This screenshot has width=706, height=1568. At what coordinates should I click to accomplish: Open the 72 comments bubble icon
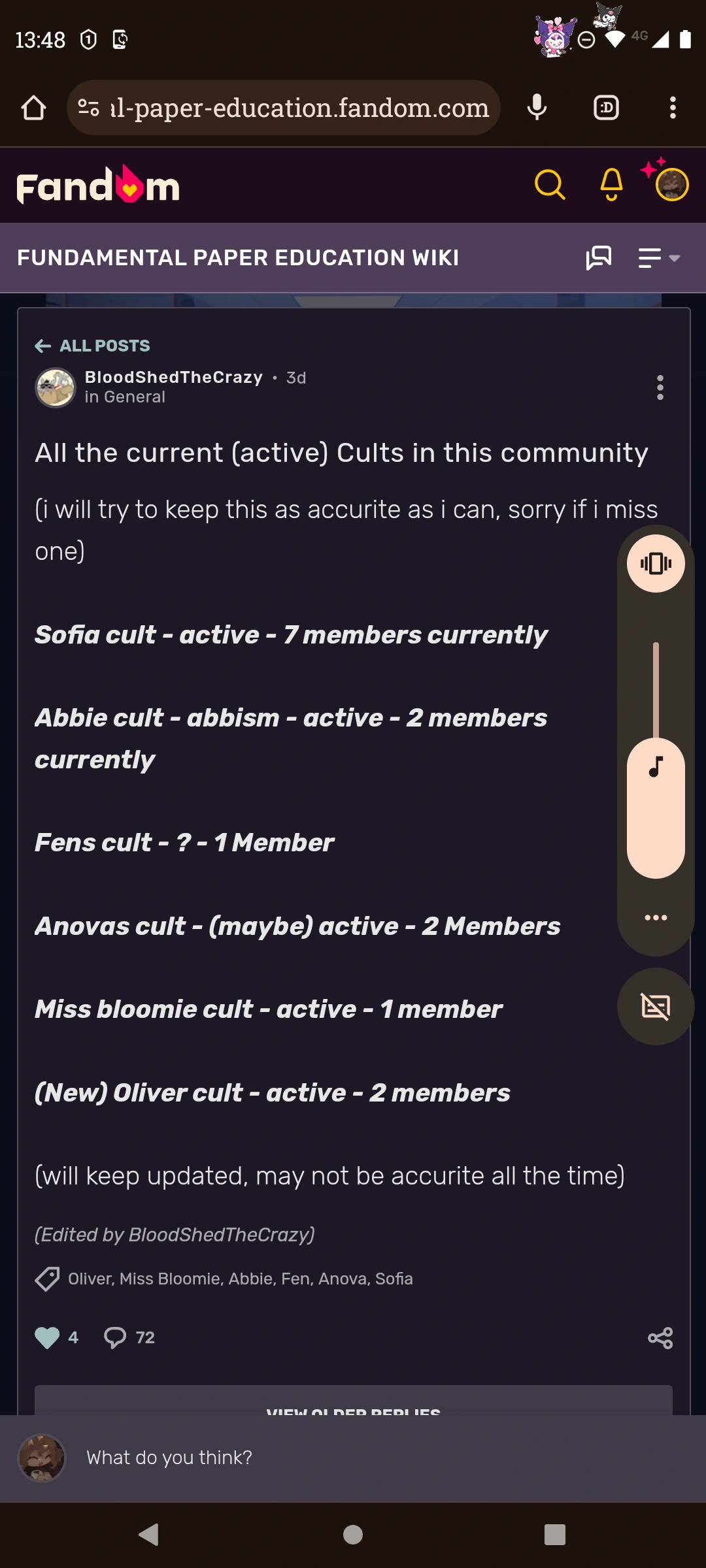(115, 1337)
